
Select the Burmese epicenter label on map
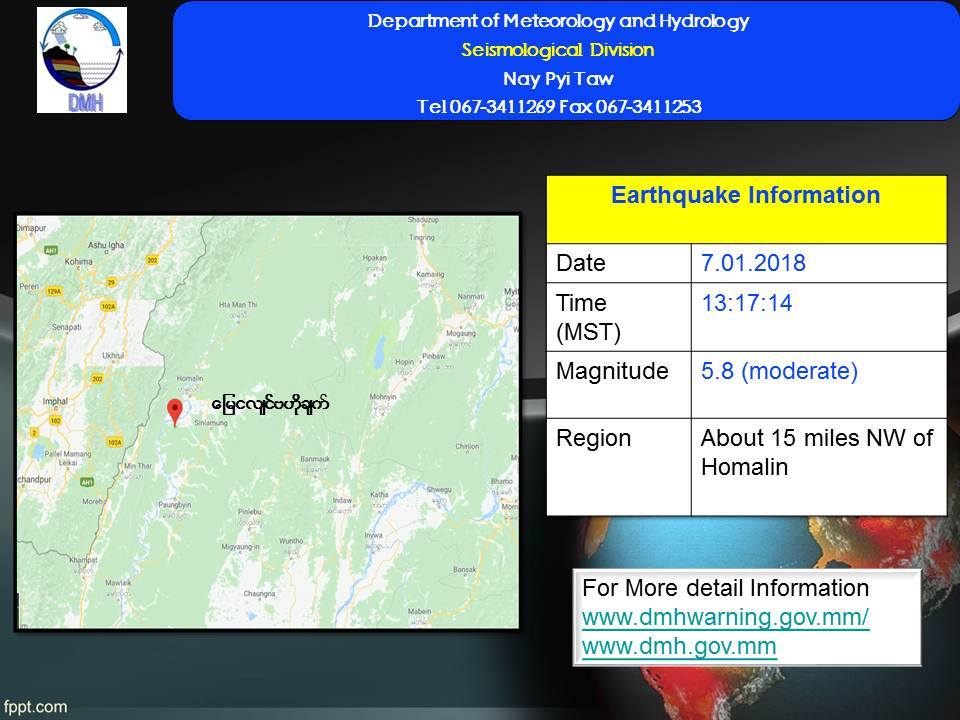click(271, 404)
